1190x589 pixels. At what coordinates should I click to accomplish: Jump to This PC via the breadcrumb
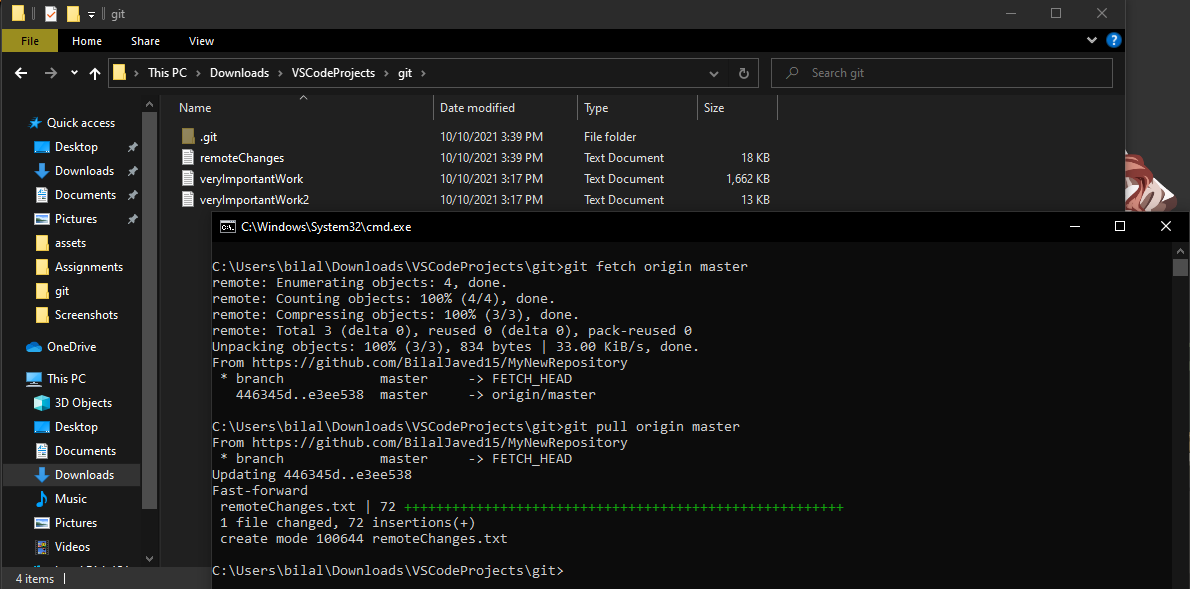[x=167, y=72]
